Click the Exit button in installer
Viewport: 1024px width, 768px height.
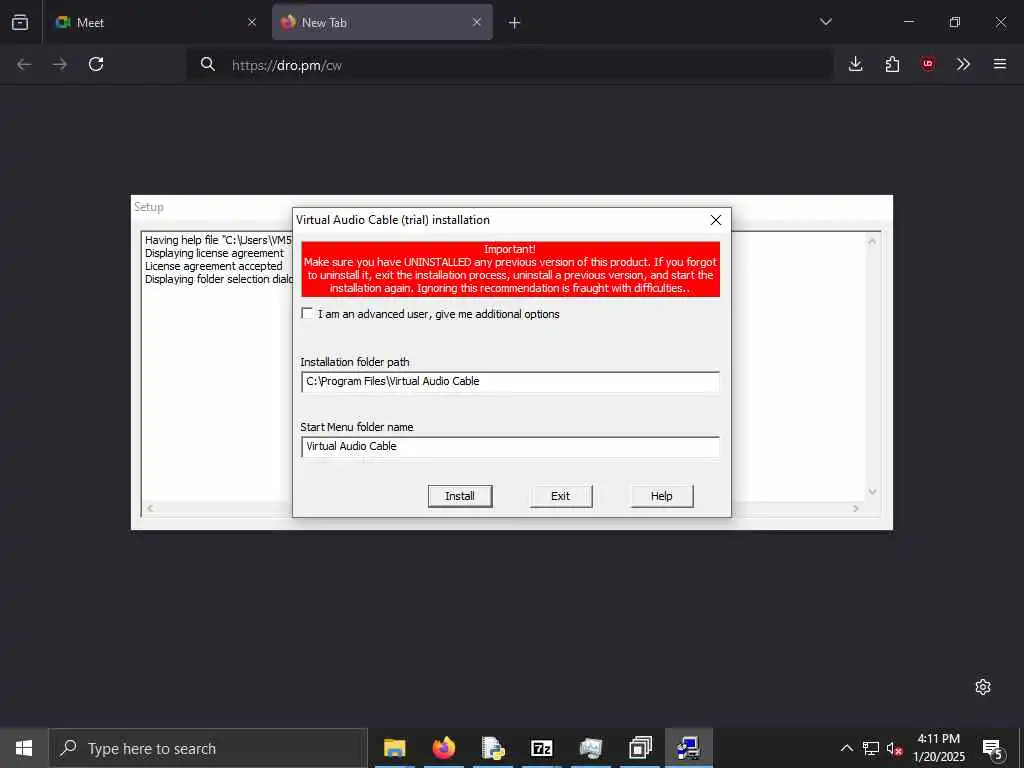tap(560, 496)
